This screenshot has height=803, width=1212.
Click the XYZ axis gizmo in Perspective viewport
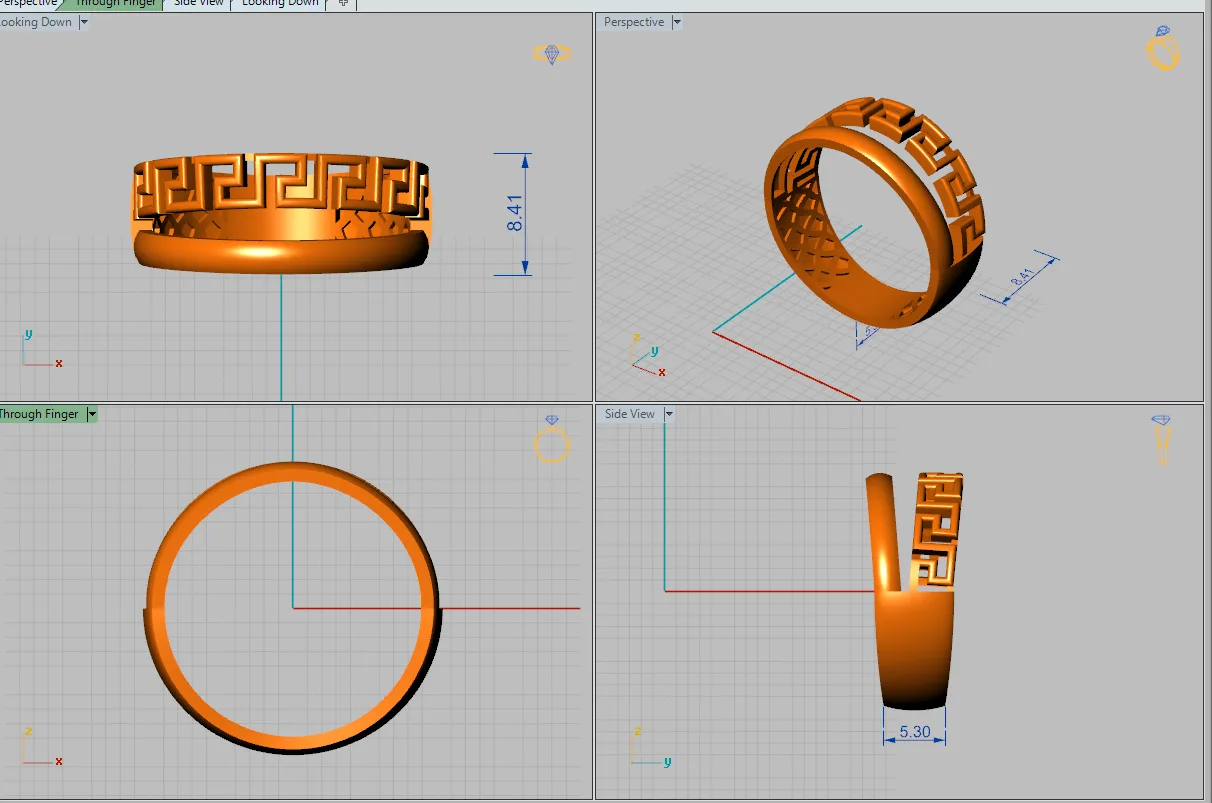646,356
